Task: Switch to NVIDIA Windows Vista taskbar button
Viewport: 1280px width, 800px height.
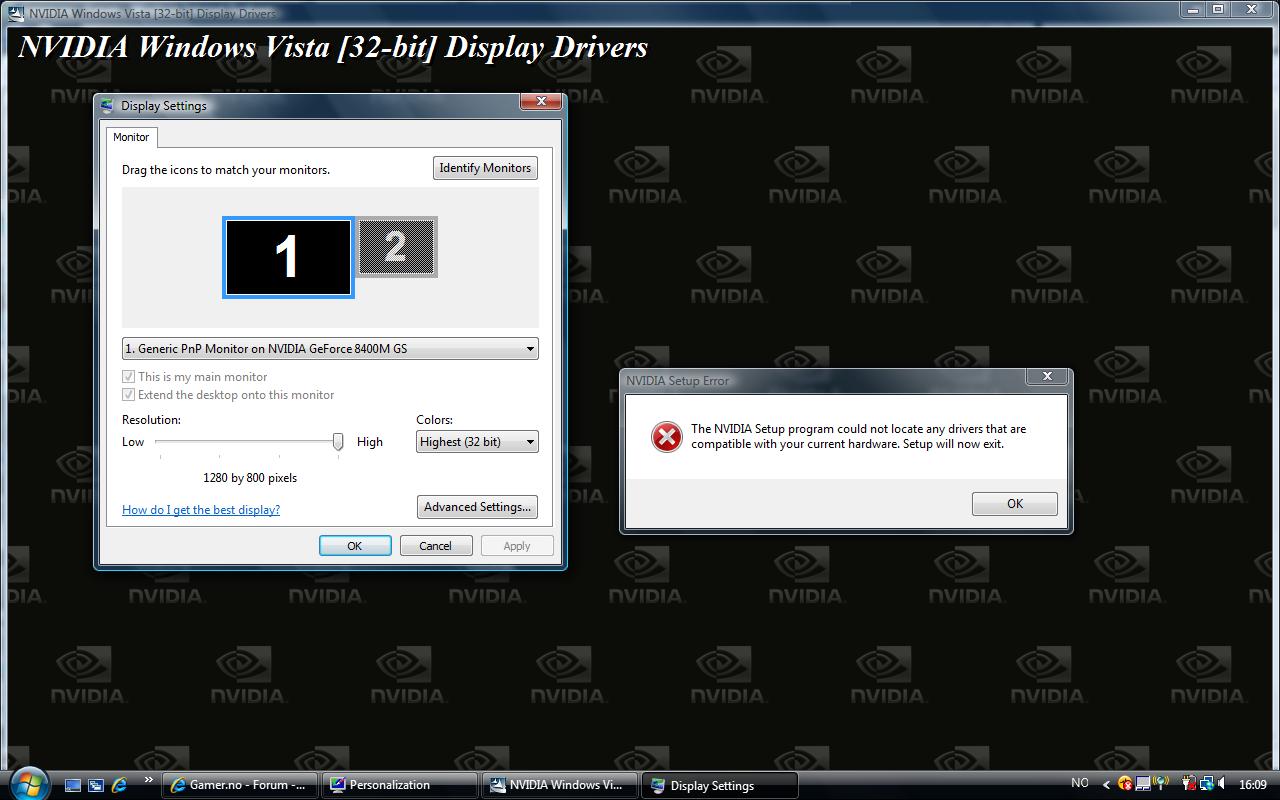Action: (x=560, y=785)
